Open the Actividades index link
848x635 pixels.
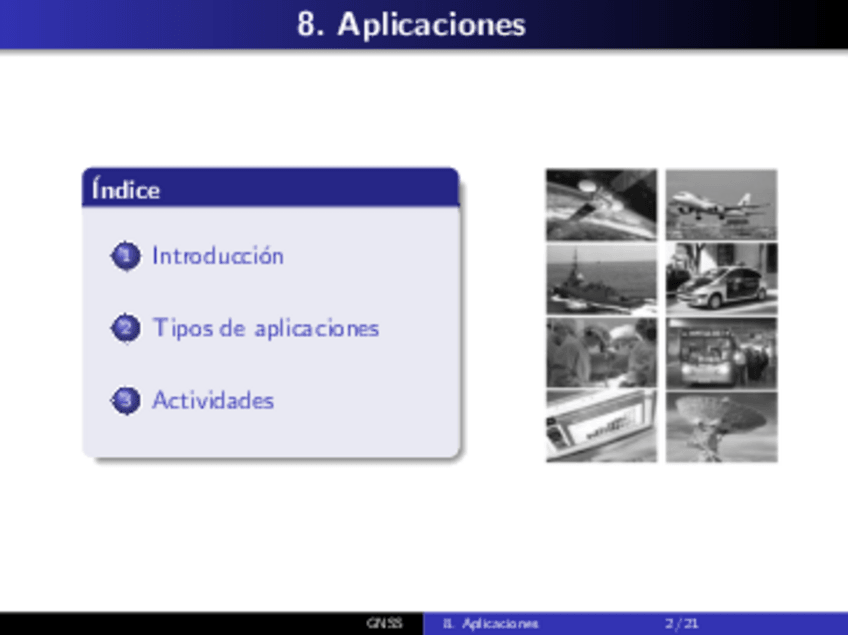pyautogui.click(x=213, y=401)
